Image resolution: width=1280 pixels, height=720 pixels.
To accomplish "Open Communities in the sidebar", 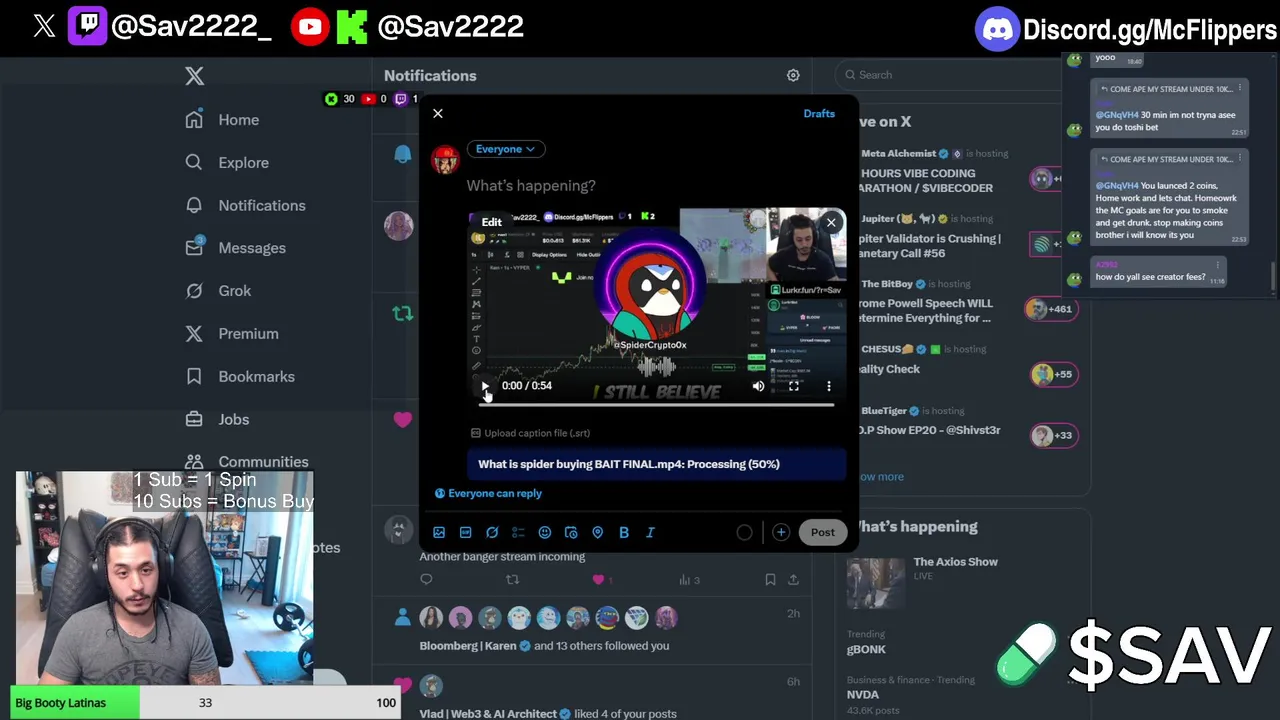I will [x=247, y=461].
